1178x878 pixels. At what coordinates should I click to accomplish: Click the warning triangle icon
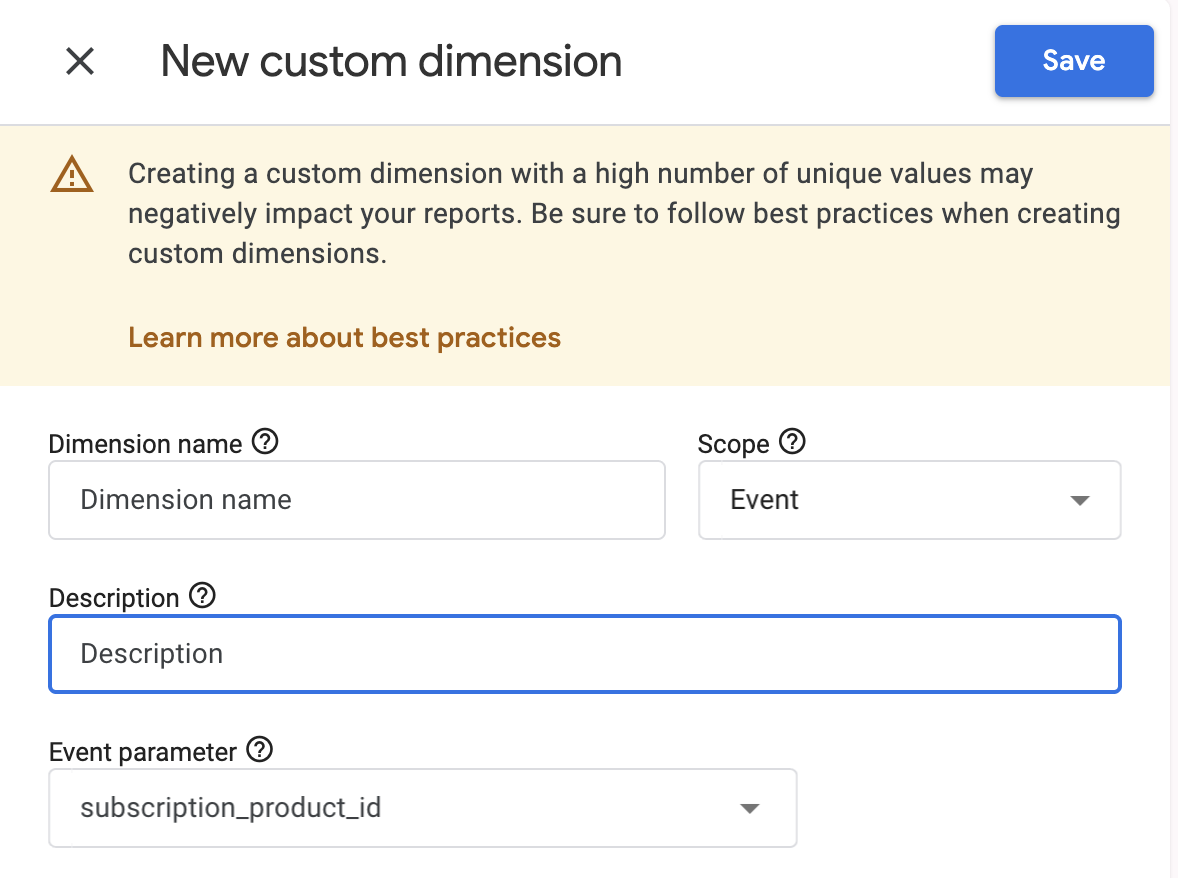pyautogui.click(x=72, y=174)
